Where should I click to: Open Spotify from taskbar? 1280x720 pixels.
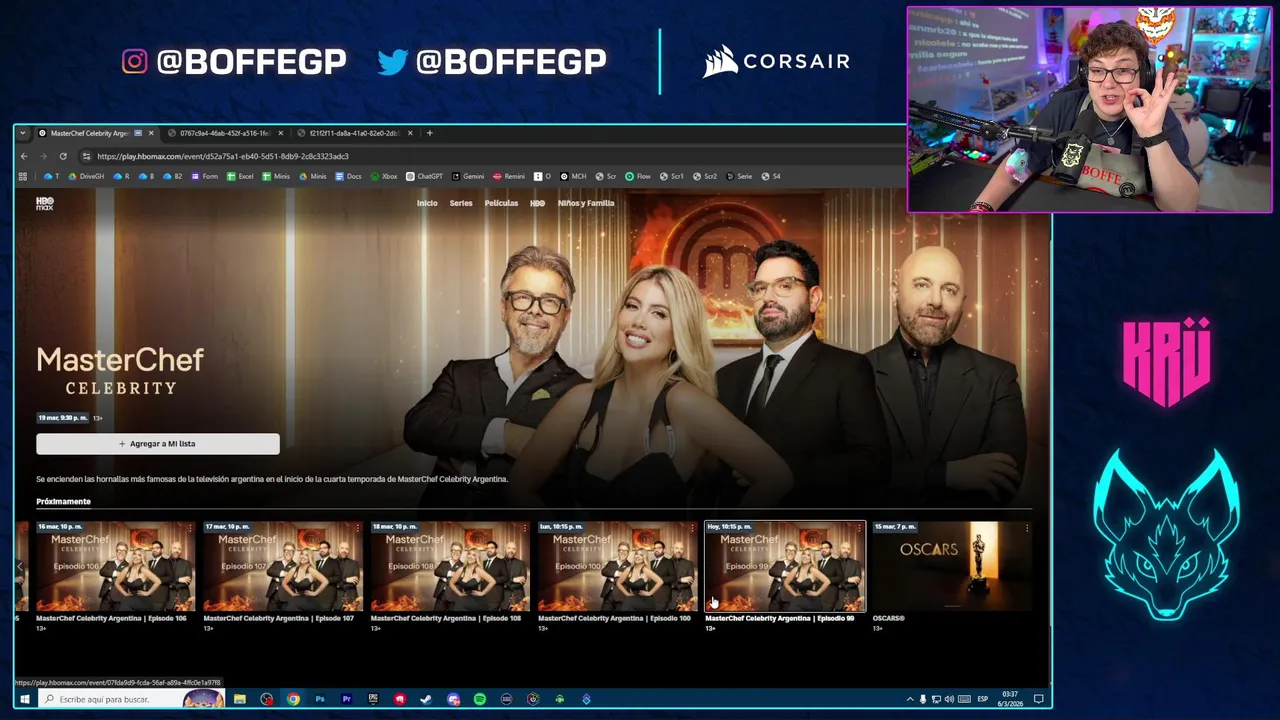[480, 699]
